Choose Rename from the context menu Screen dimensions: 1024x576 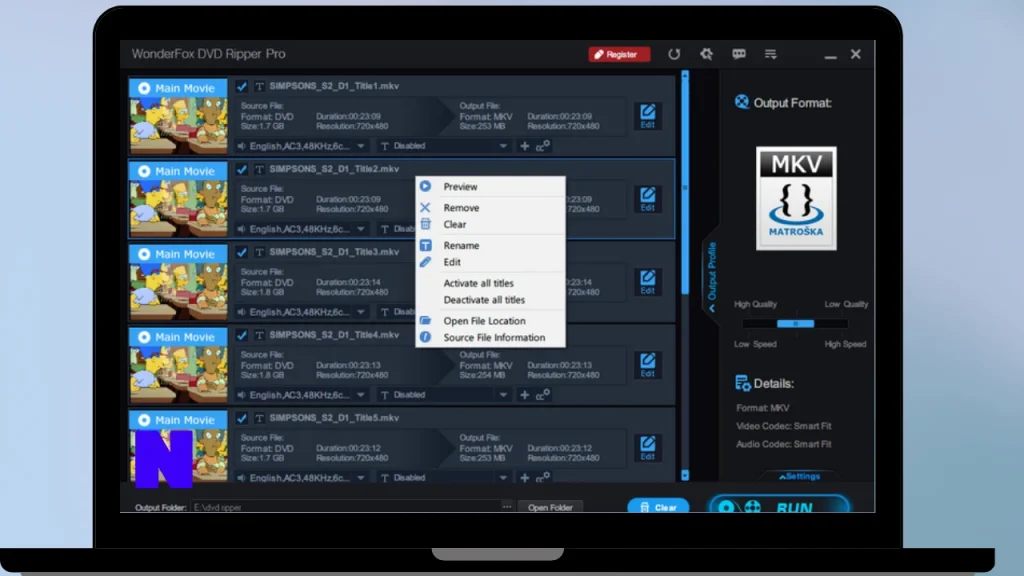coord(490,246)
